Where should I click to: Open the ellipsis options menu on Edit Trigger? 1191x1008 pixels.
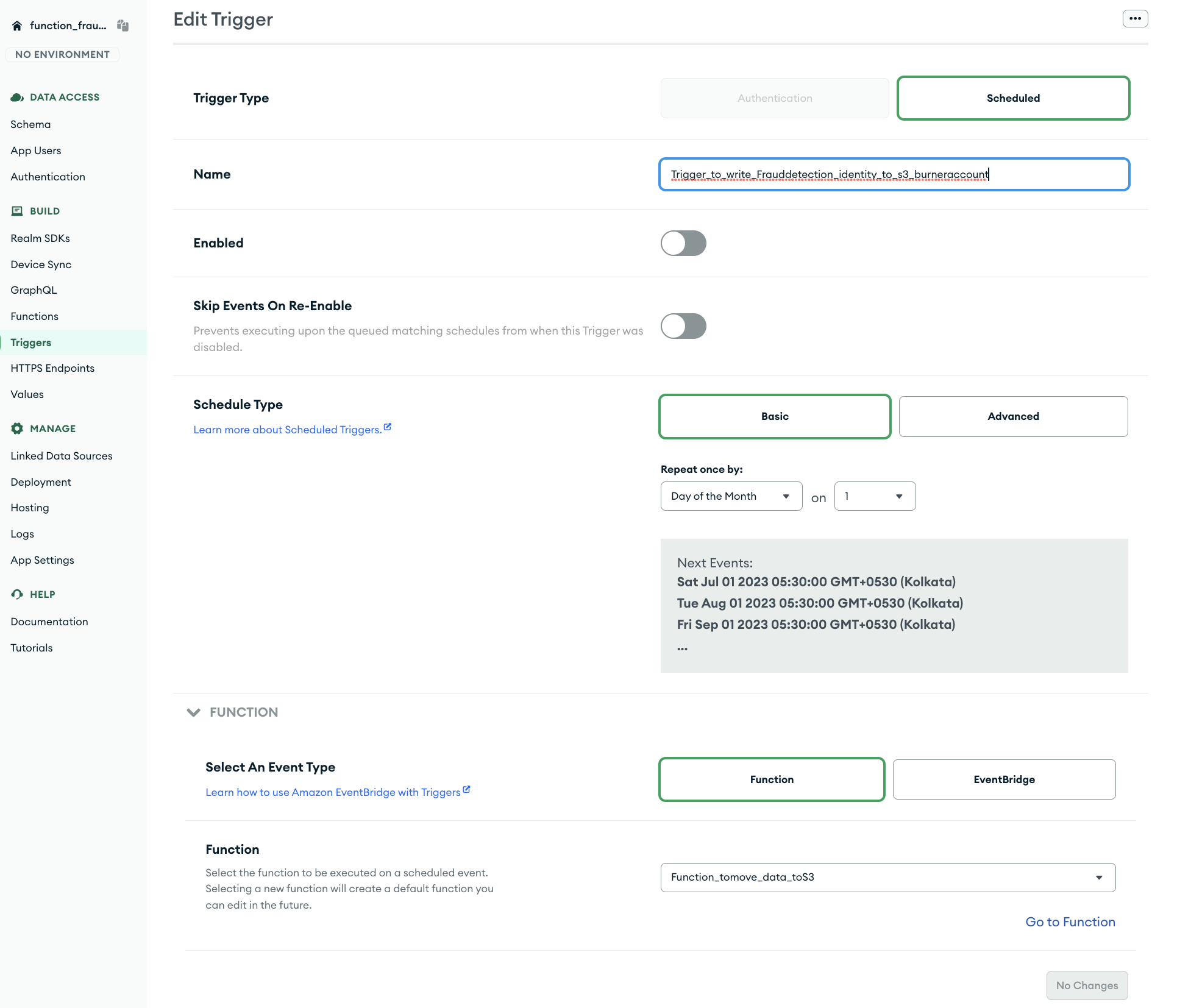point(1135,18)
